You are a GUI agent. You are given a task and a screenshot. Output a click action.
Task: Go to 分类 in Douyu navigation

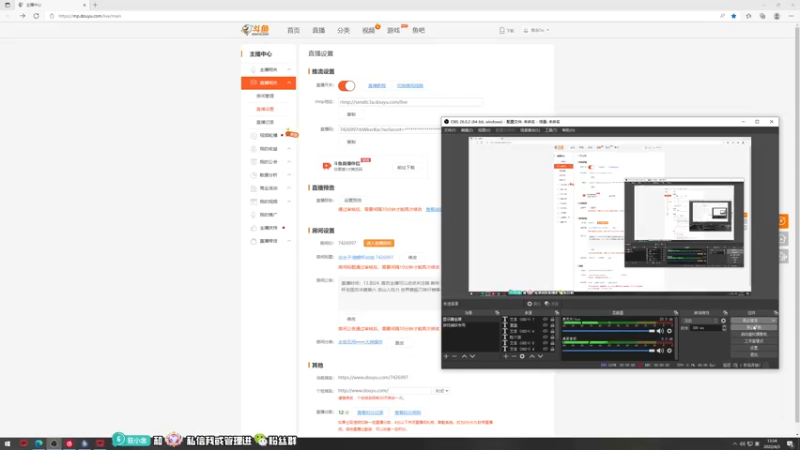(x=343, y=31)
